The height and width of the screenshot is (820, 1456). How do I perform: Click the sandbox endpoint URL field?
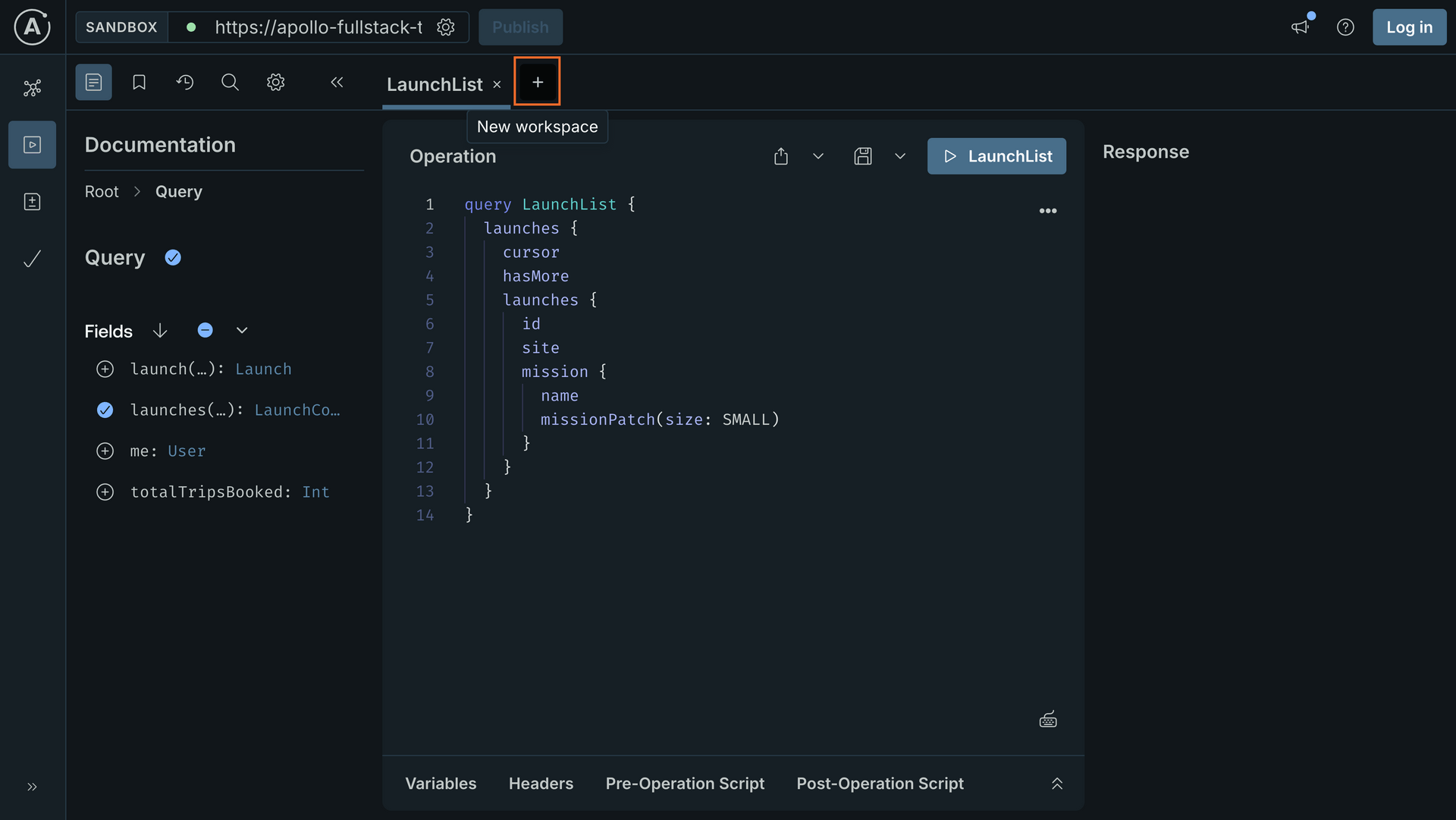[318, 27]
